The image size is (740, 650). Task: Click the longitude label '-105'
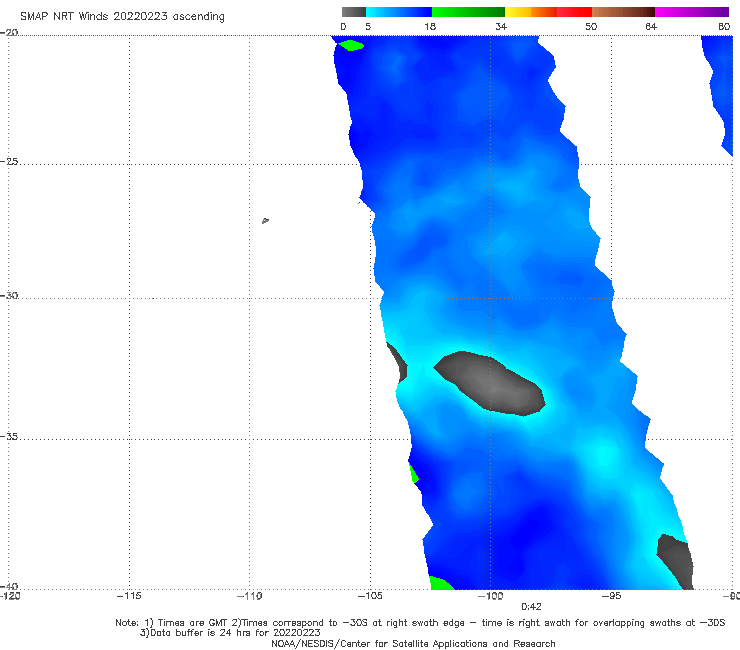370,596
